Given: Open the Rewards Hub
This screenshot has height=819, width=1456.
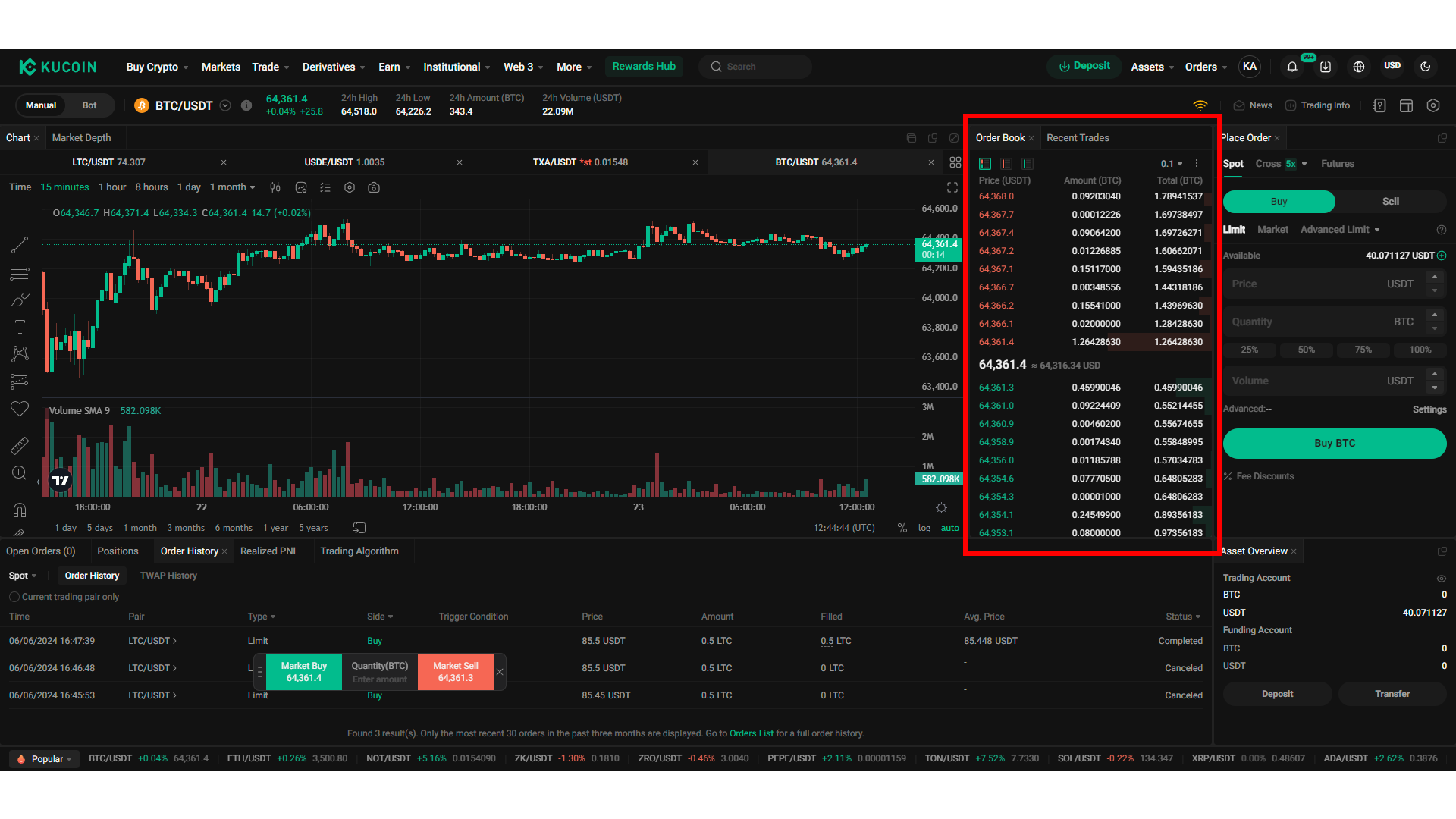Looking at the screenshot, I should [x=644, y=67].
